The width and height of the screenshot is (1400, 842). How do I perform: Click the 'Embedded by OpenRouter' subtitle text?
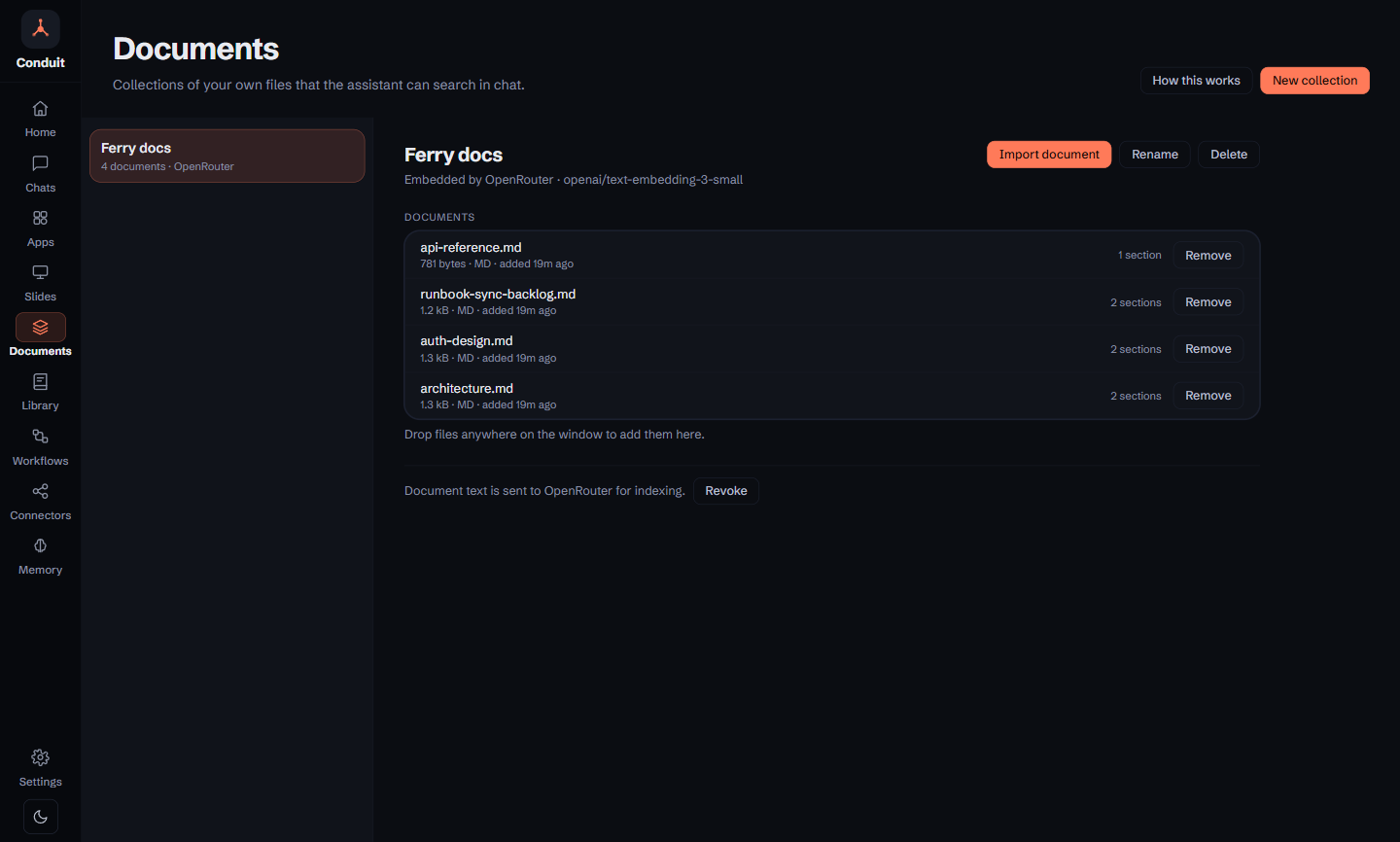(x=574, y=180)
